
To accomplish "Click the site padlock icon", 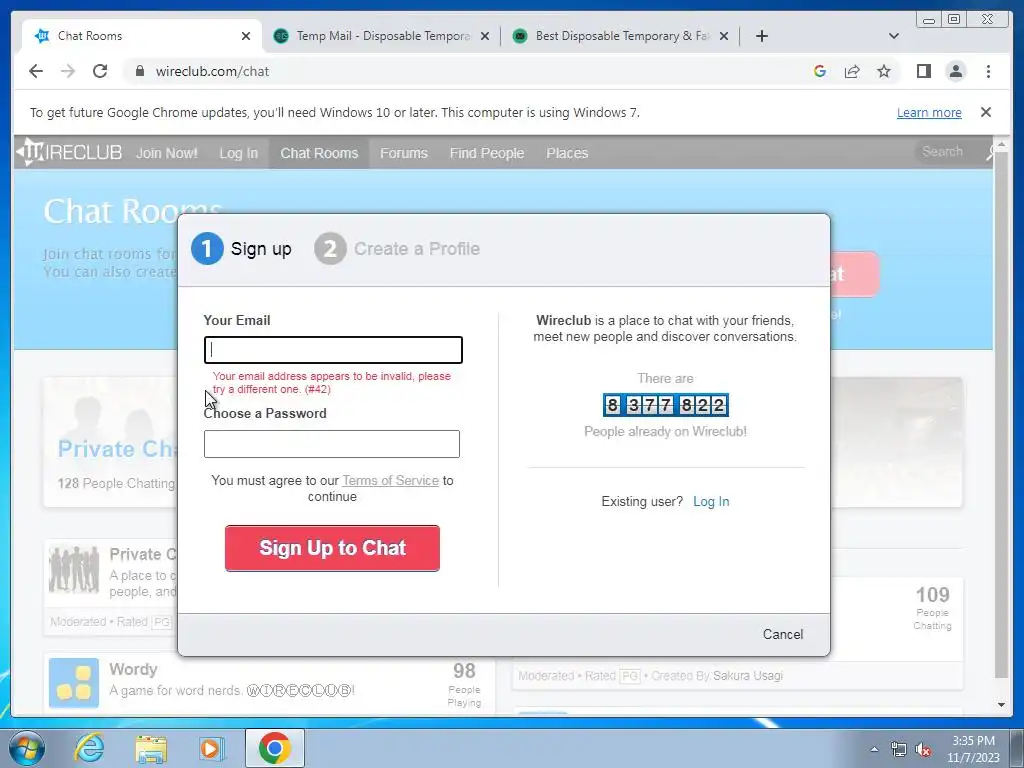I will [x=139, y=71].
